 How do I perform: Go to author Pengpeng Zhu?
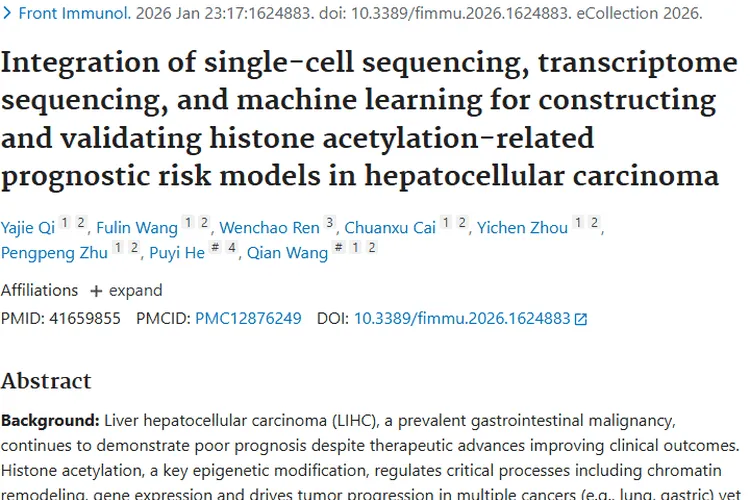(54, 253)
